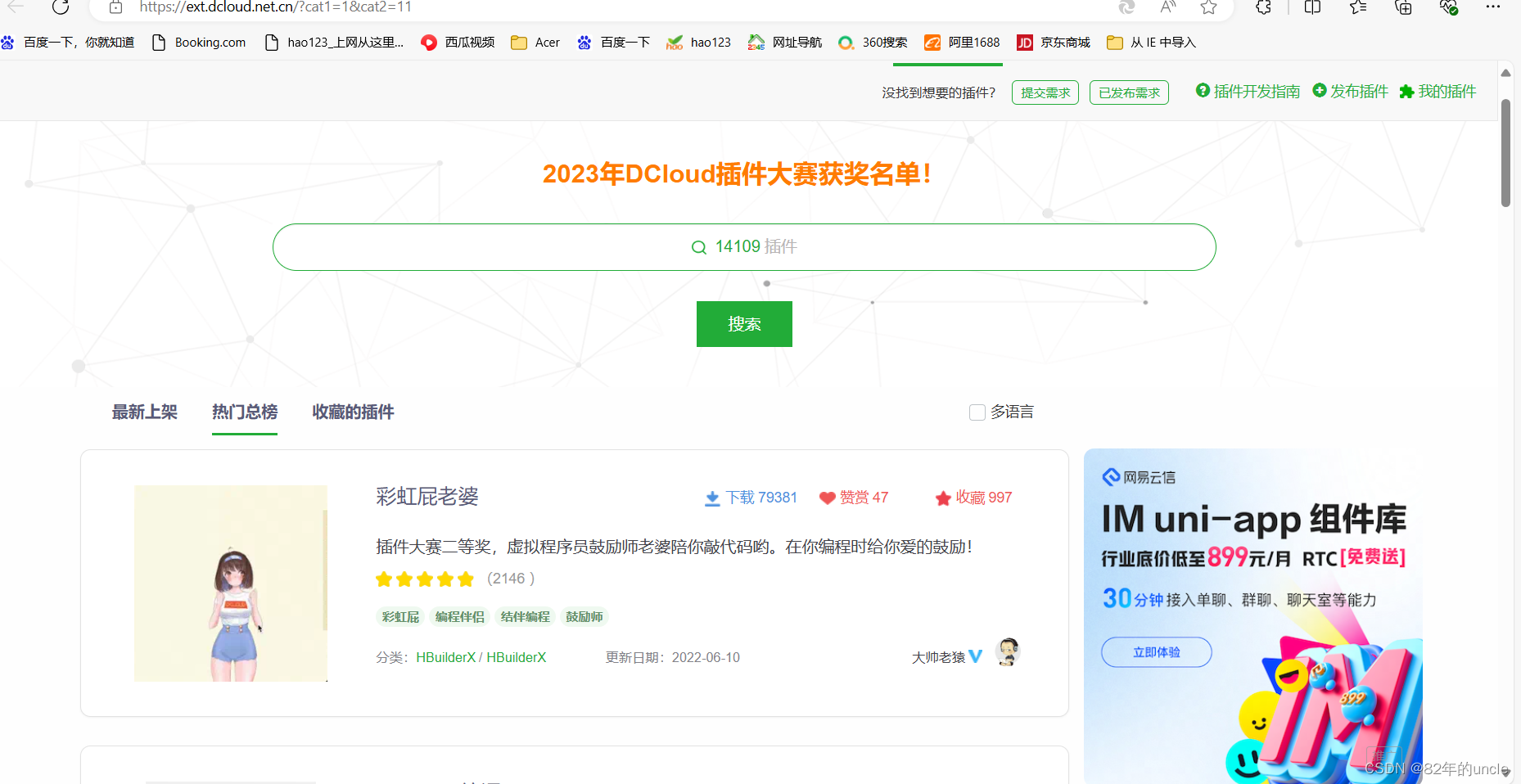Click the 发布插件 plus icon
1521x784 pixels.
tap(1320, 92)
